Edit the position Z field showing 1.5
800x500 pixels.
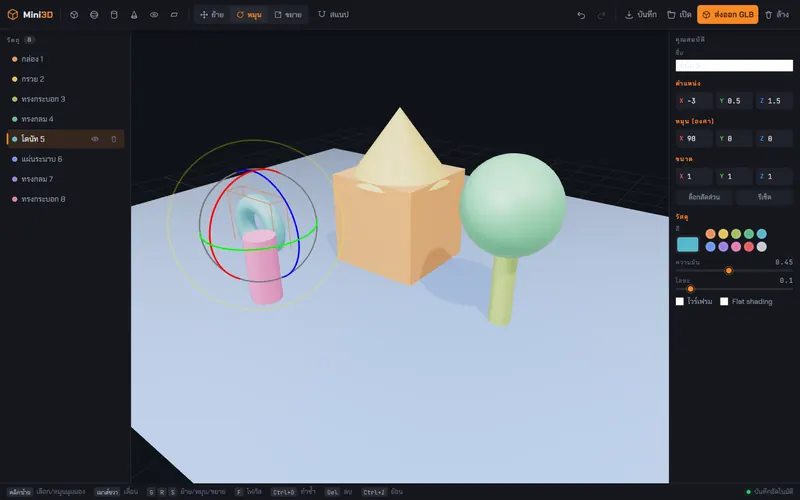(774, 101)
